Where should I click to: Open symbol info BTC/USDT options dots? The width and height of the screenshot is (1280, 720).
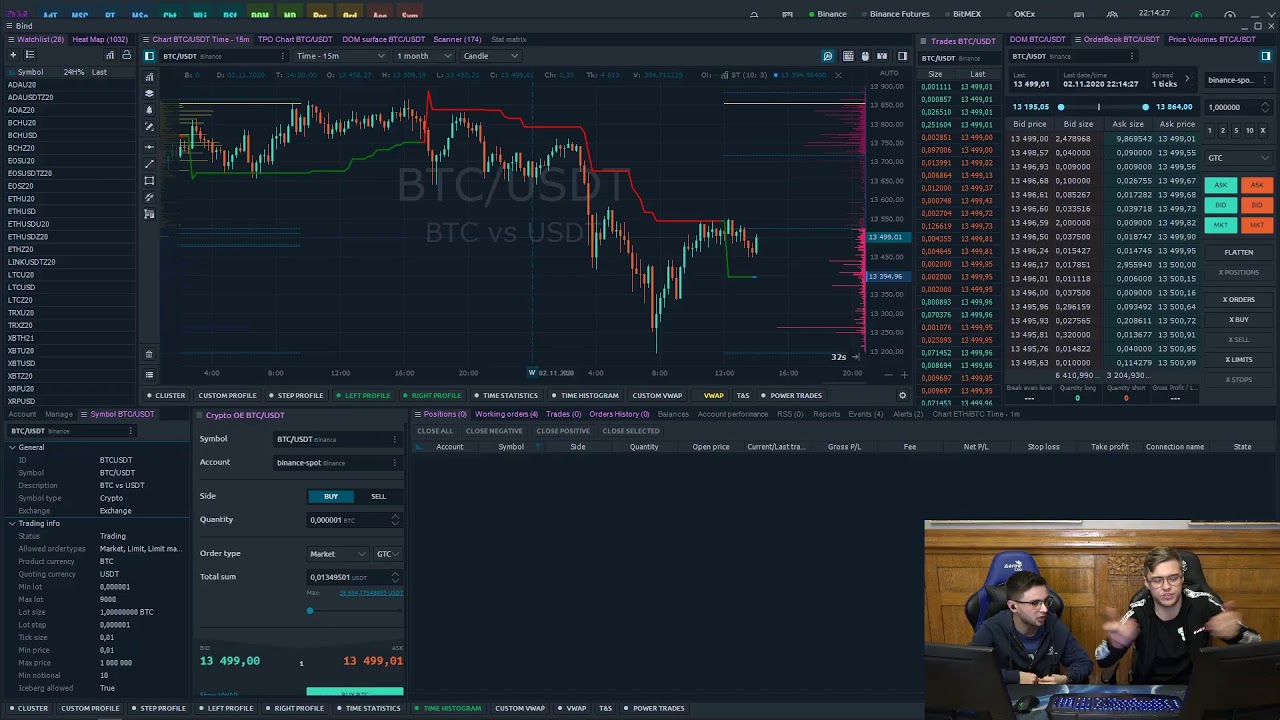tap(130, 431)
